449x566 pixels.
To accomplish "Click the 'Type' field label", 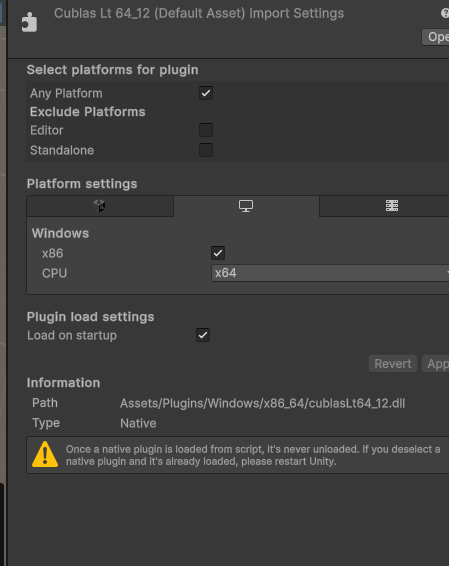I will pyautogui.click(x=46, y=423).
